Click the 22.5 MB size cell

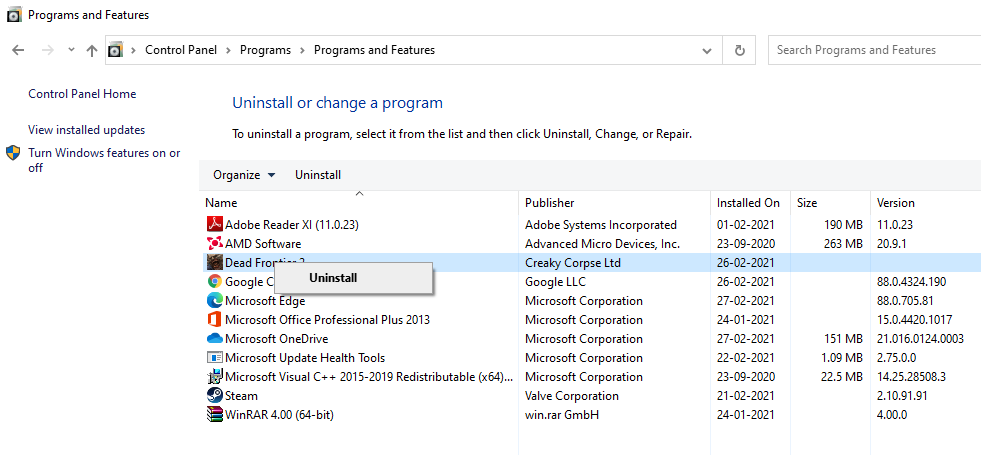pyautogui.click(x=842, y=377)
